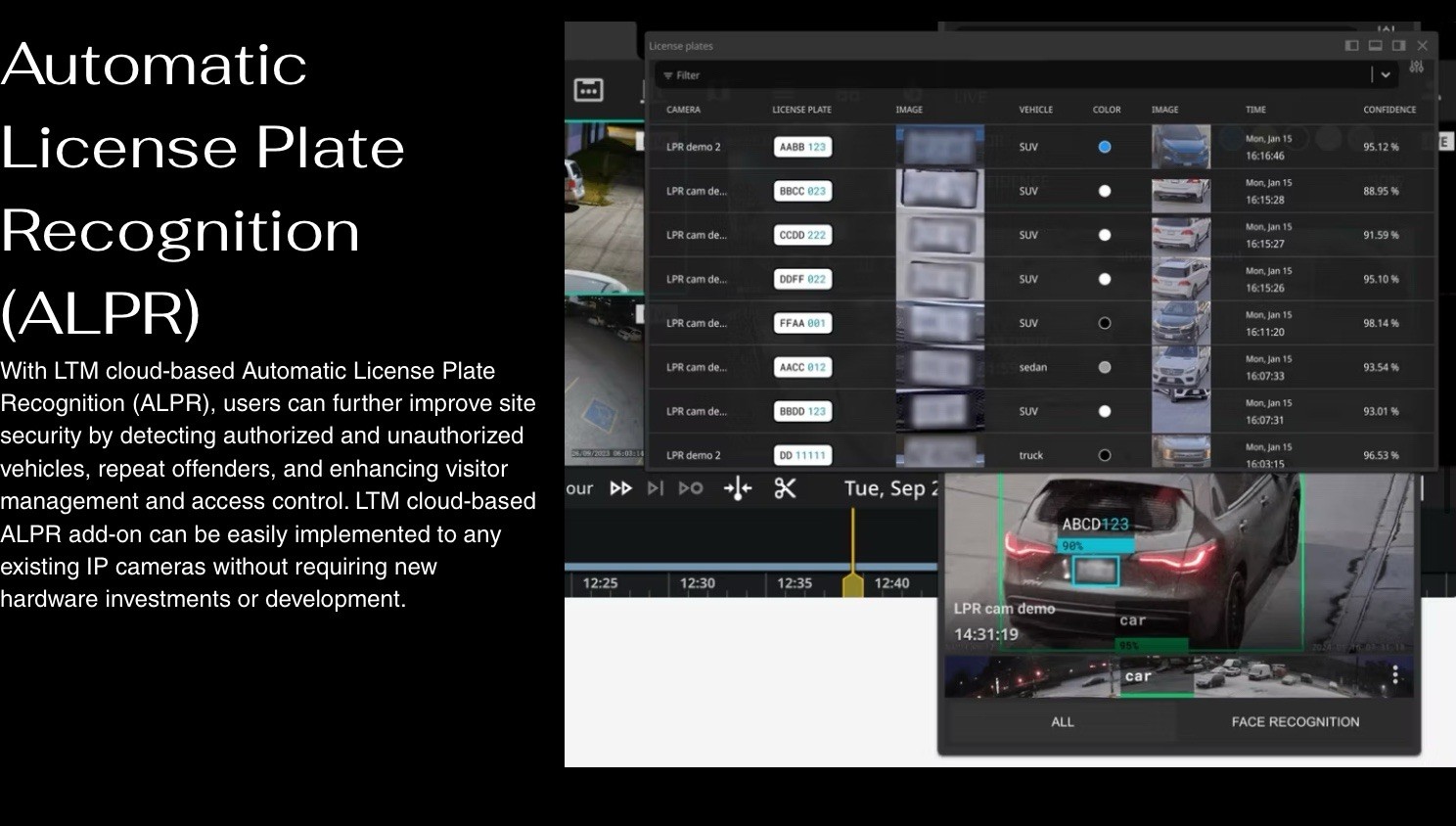
Task: Open the three-dot menu on video preview
Action: [1395, 675]
